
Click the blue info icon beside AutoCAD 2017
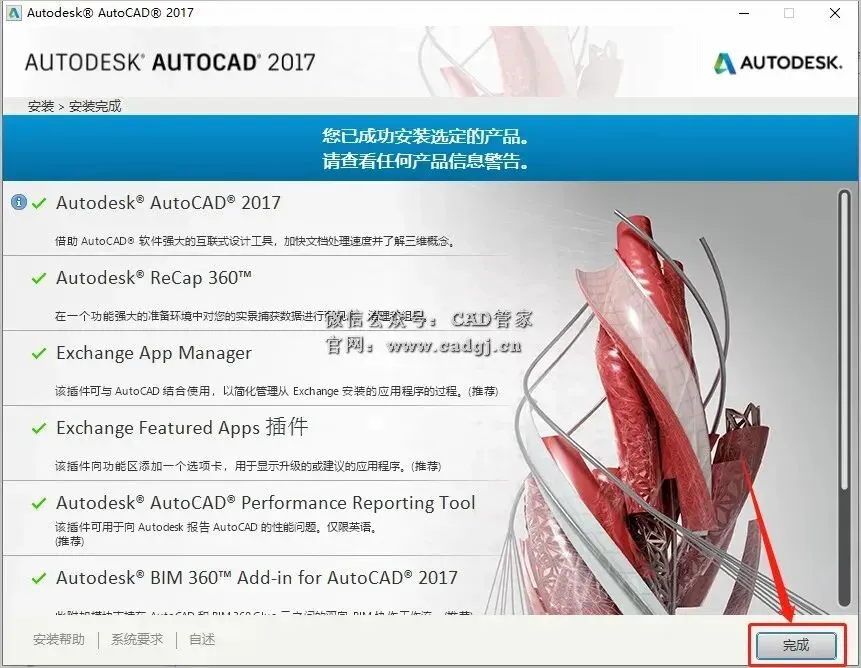coord(19,203)
